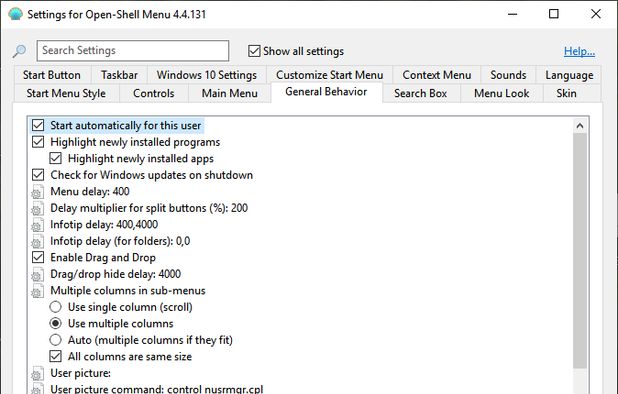Open the Context Menu tab
Viewport: 618px width, 394px height.
pyautogui.click(x=437, y=75)
